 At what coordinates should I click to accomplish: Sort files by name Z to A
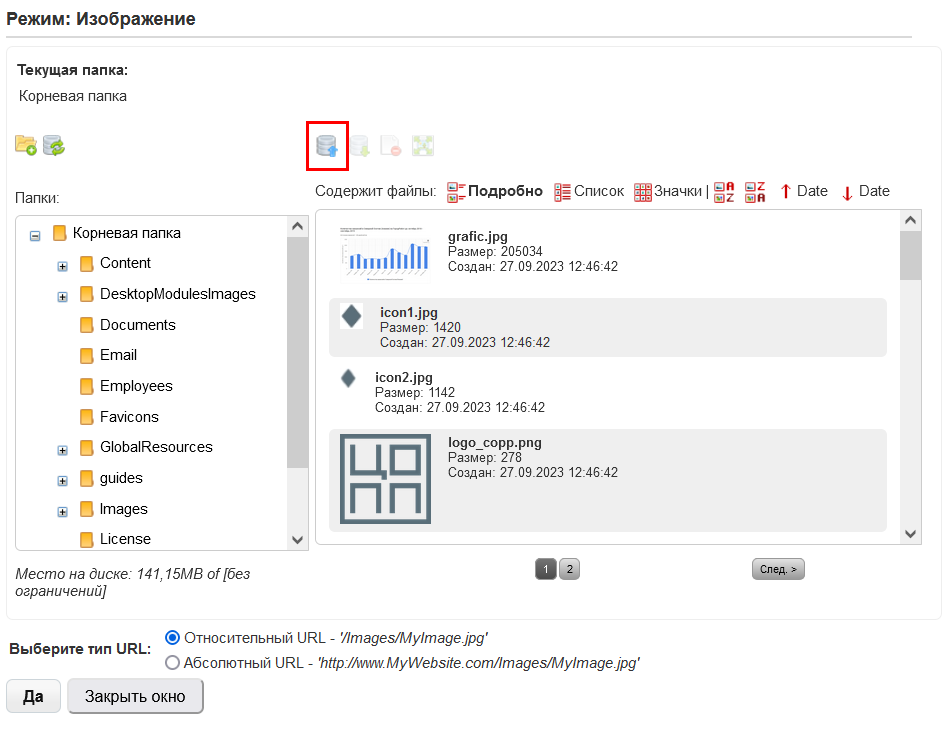(x=756, y=192)
